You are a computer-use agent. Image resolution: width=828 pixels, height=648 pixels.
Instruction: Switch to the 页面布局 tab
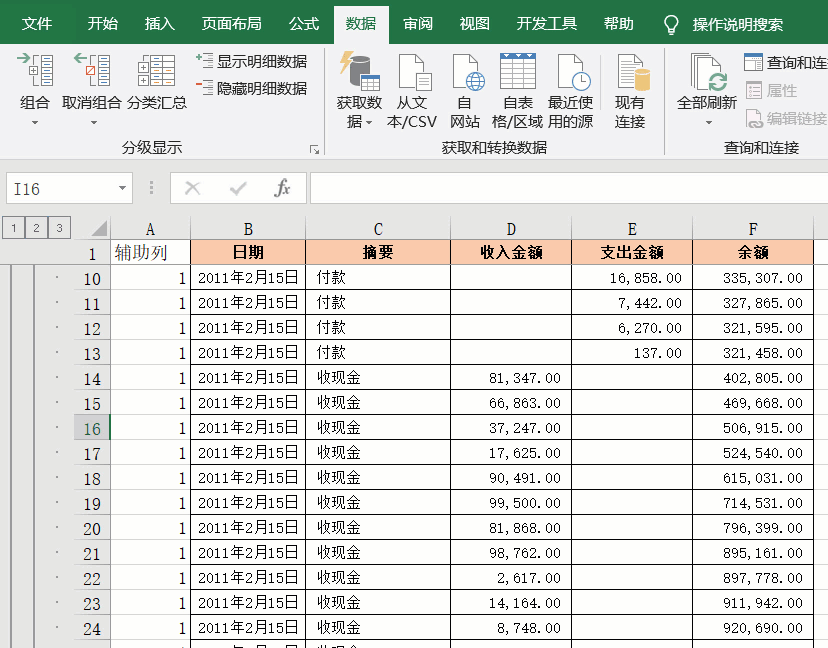(x=231, y=24)
